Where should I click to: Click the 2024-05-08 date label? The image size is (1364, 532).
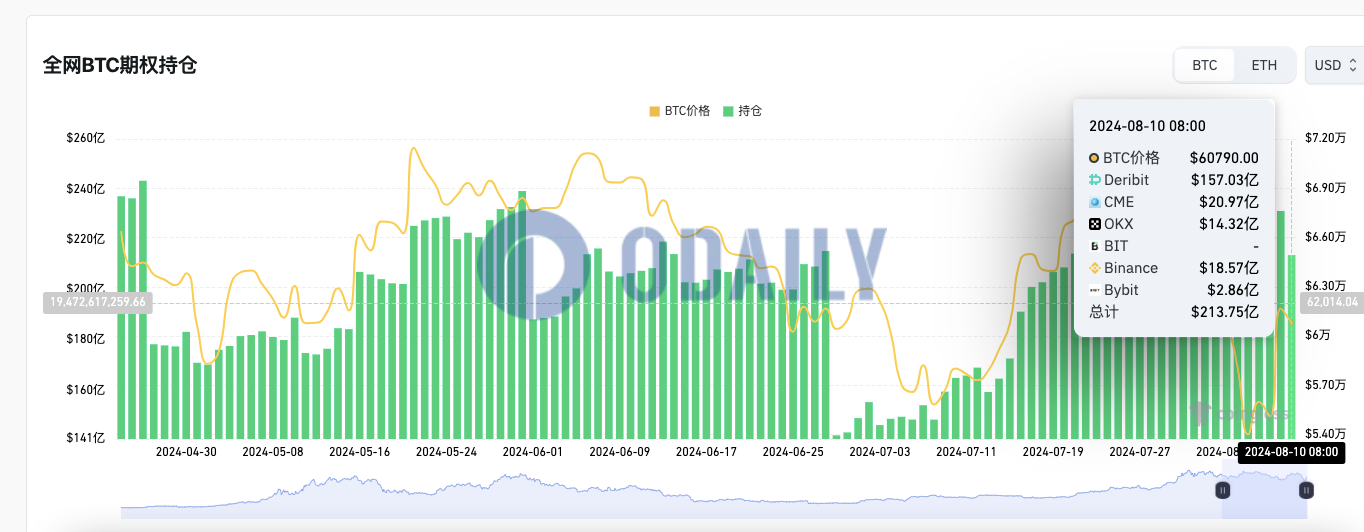pos(273,452)
